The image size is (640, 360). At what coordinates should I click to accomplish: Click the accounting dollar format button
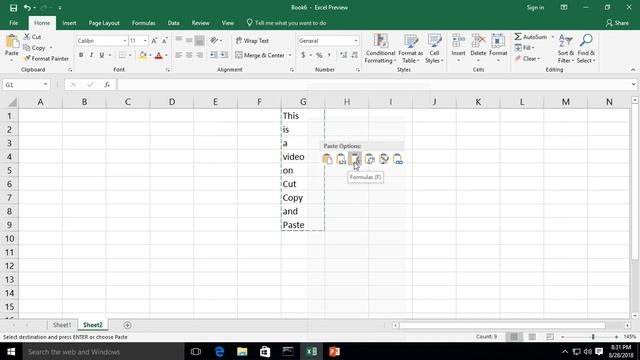[303, 55]
